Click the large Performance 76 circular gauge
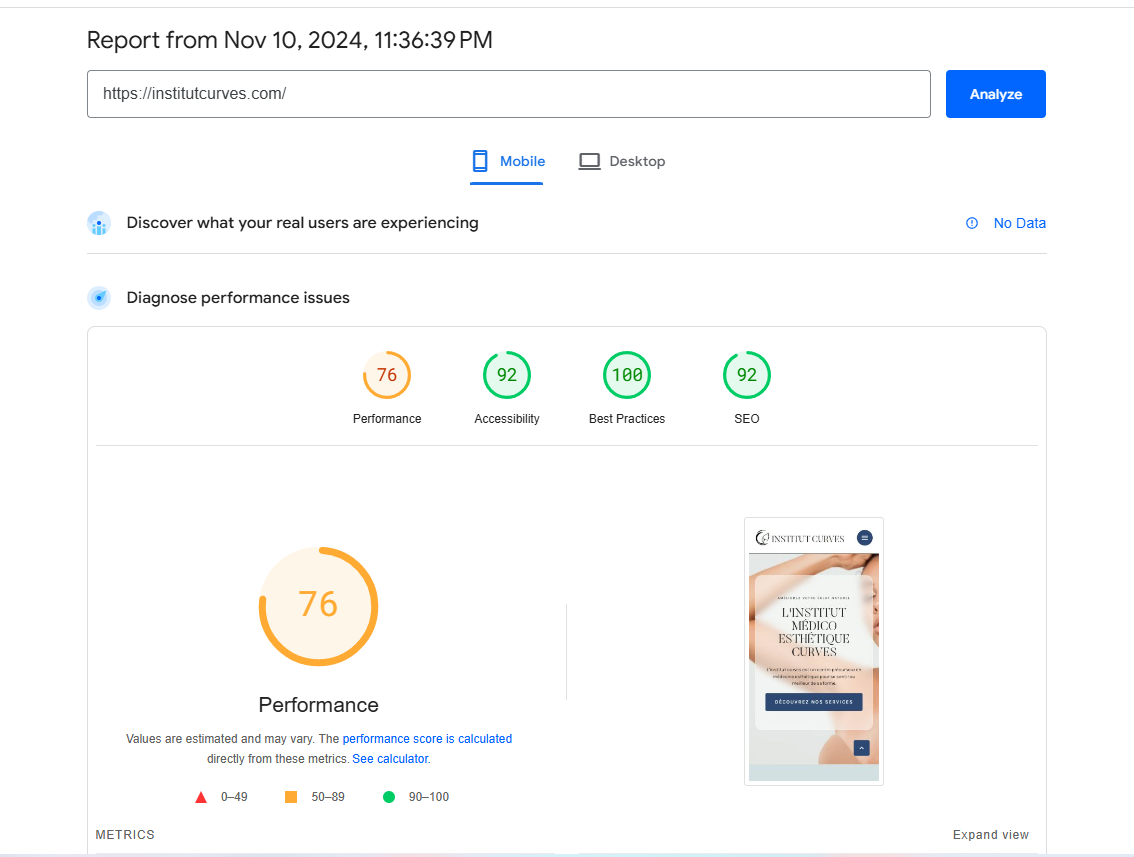Image resolution: width=1134 pixels, height=857 pixels. [318, 606]
